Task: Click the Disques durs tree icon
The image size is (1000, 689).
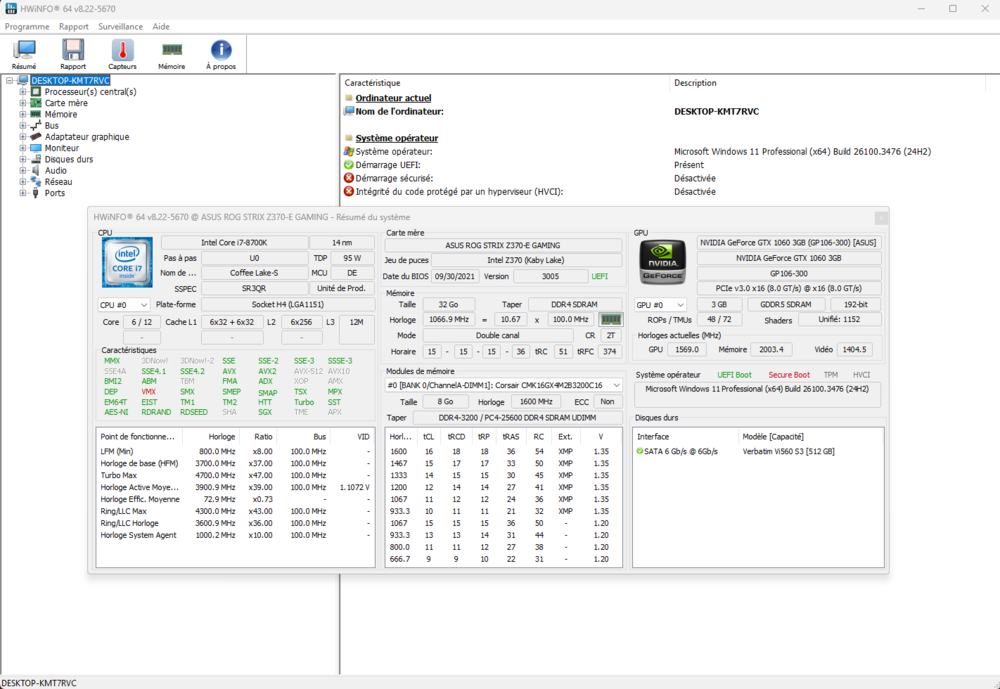Action: 36,159
